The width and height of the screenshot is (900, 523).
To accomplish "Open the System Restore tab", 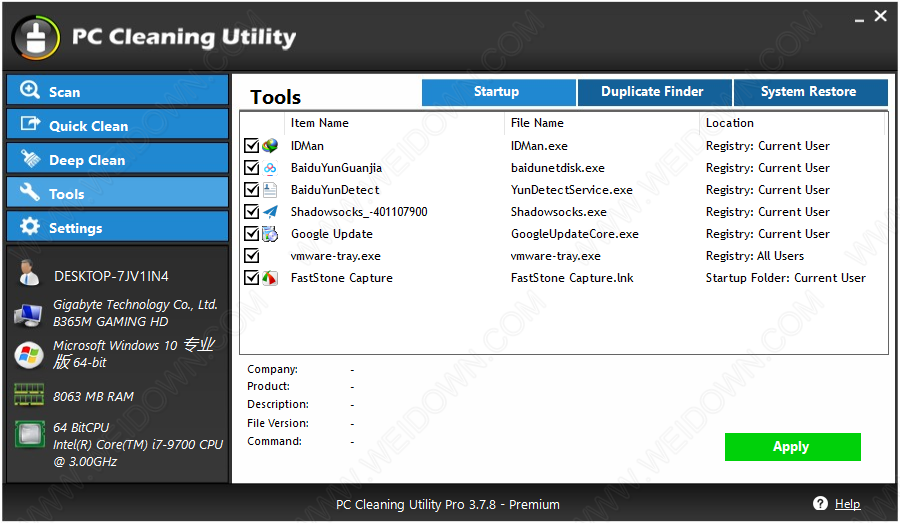I will point(810,92).
